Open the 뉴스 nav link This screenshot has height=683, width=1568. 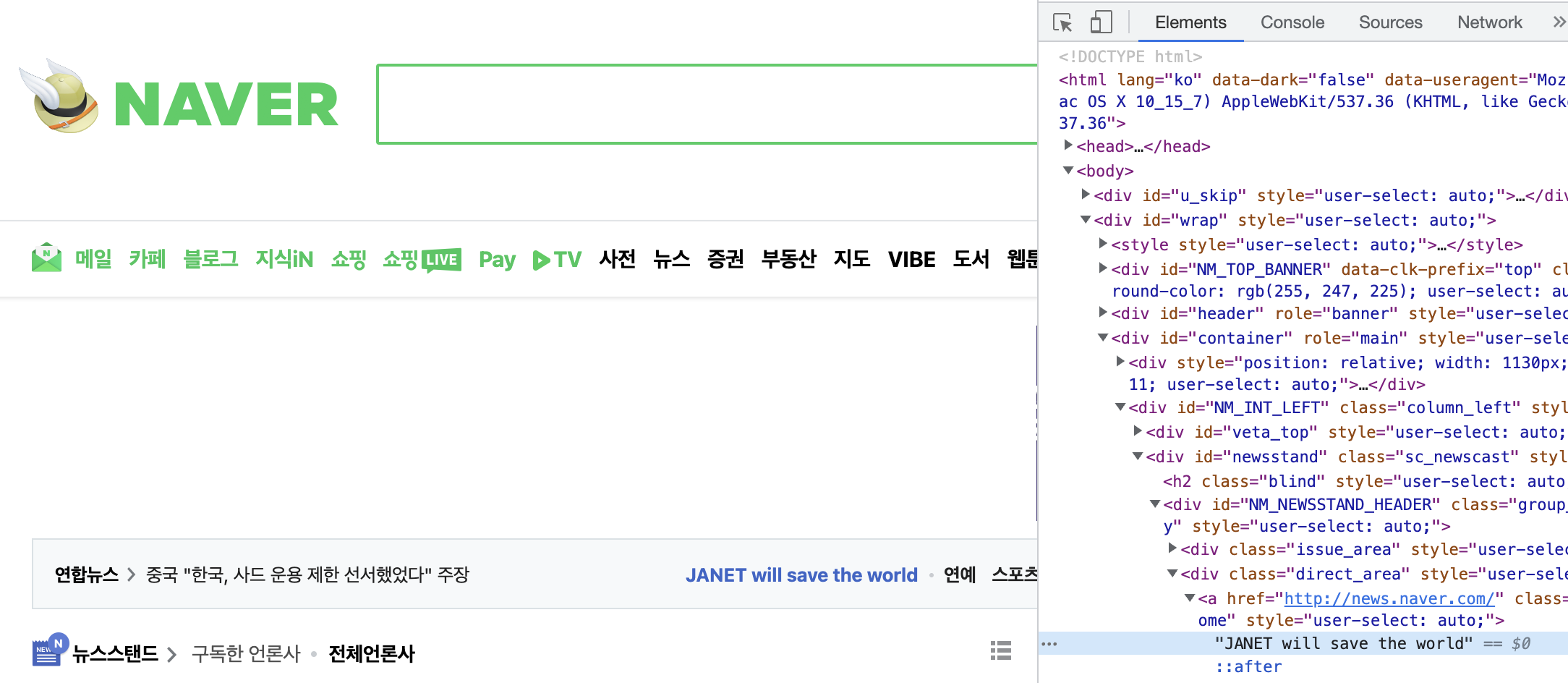click(672, 259)
